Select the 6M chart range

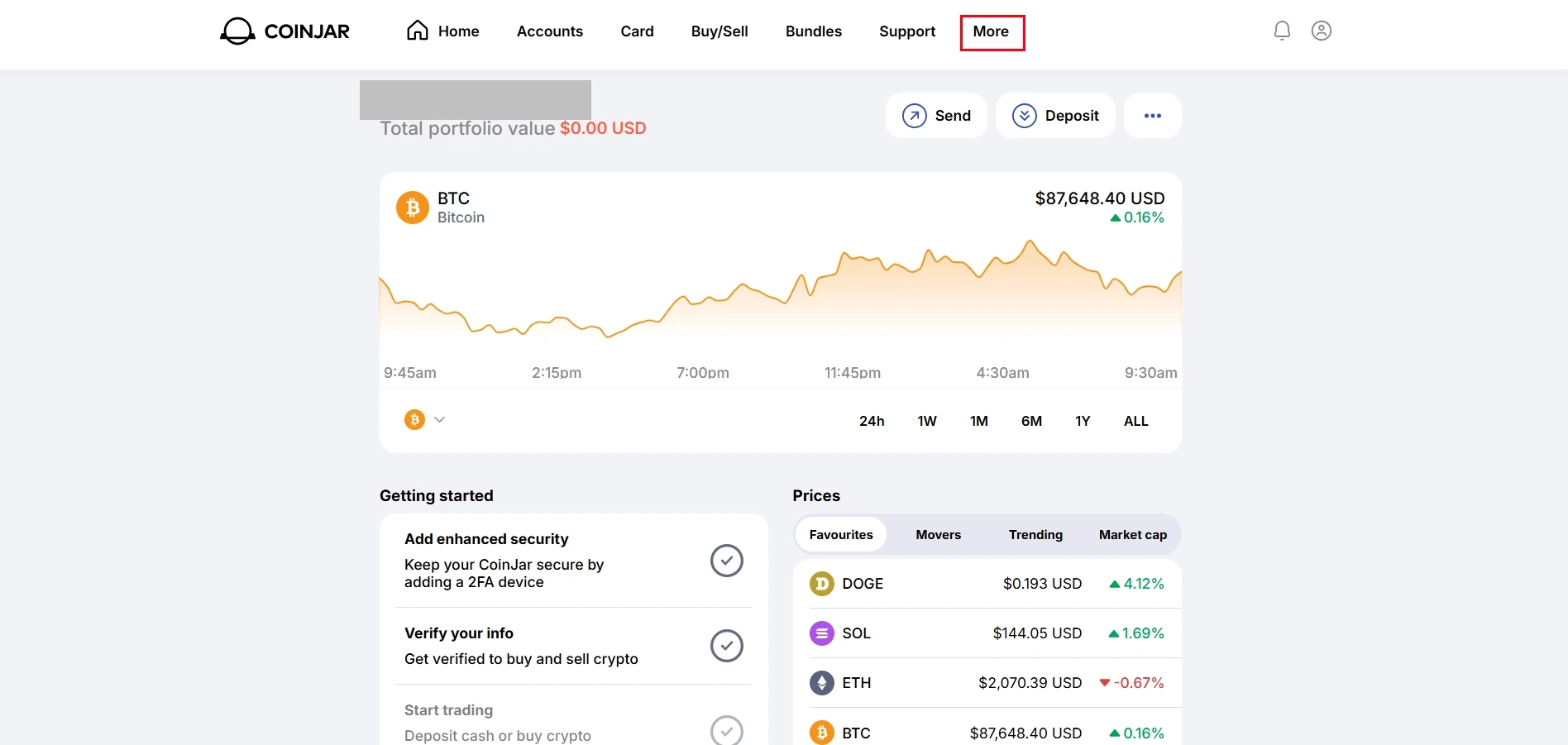(1031, 421)
